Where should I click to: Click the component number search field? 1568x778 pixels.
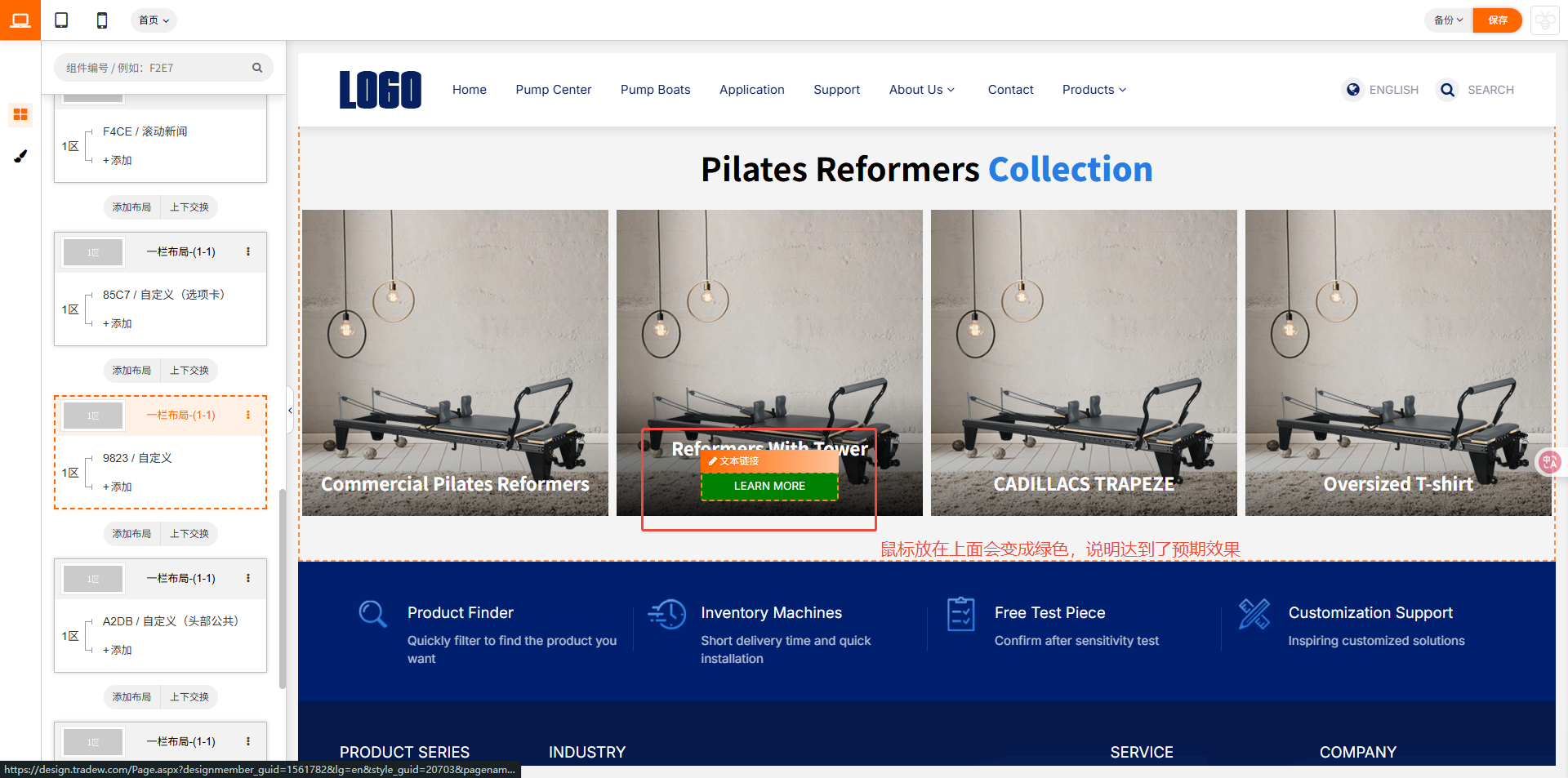pos(155,68)
